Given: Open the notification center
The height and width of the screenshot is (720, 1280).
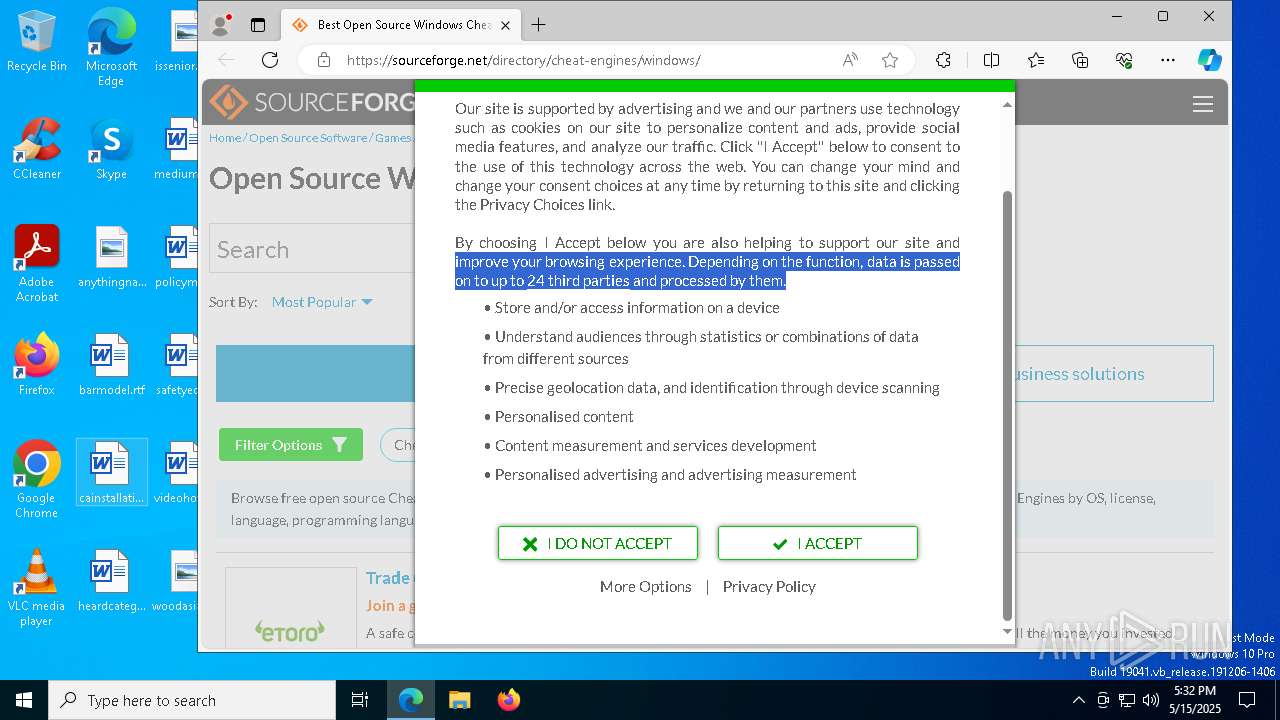Looking at the screenshot, I should click(x=1247, y=700).
